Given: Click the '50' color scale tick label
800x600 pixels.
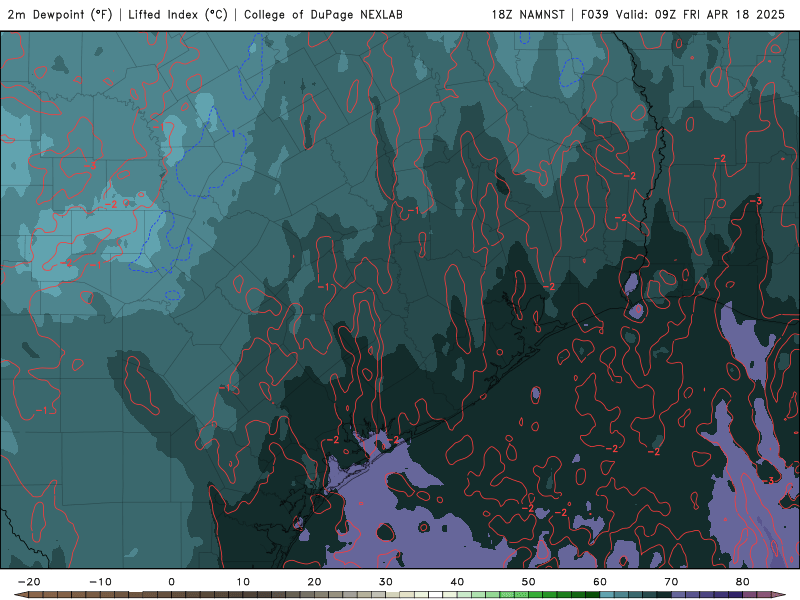Looking at the screenshot, I should 529,582.
